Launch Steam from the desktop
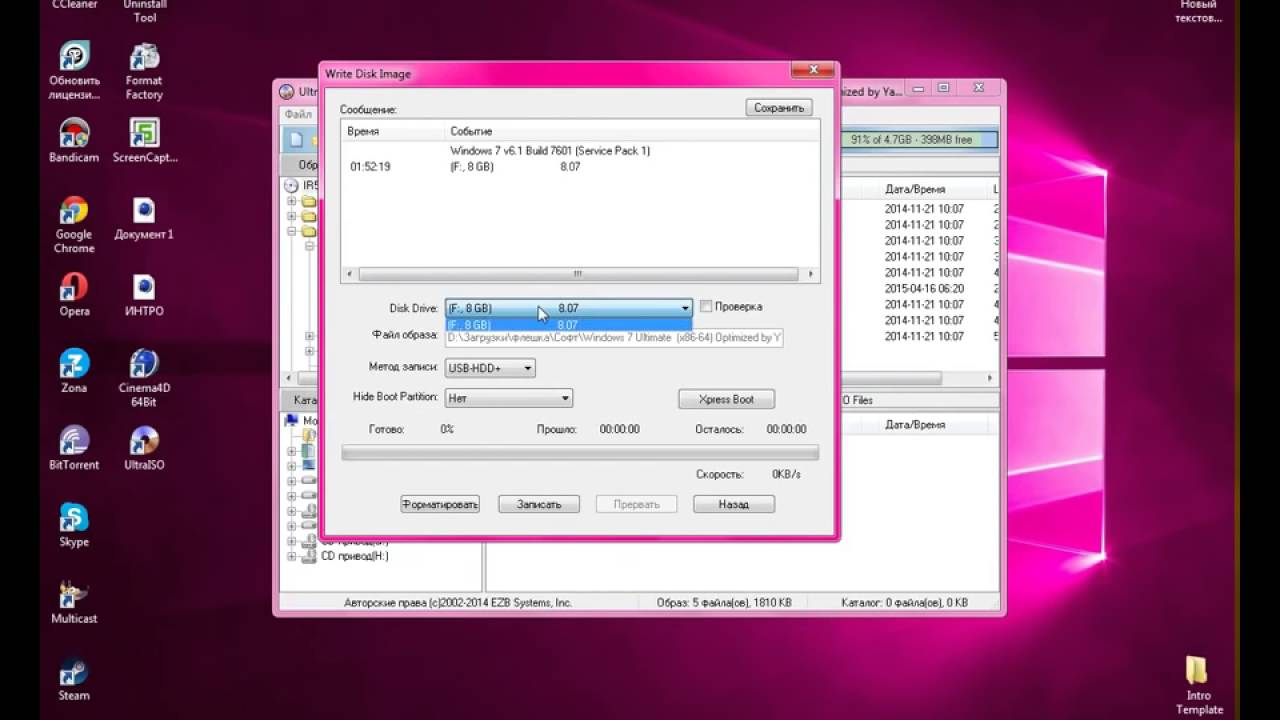Screen dimensions: 1280x720 [x=74, y=679]
